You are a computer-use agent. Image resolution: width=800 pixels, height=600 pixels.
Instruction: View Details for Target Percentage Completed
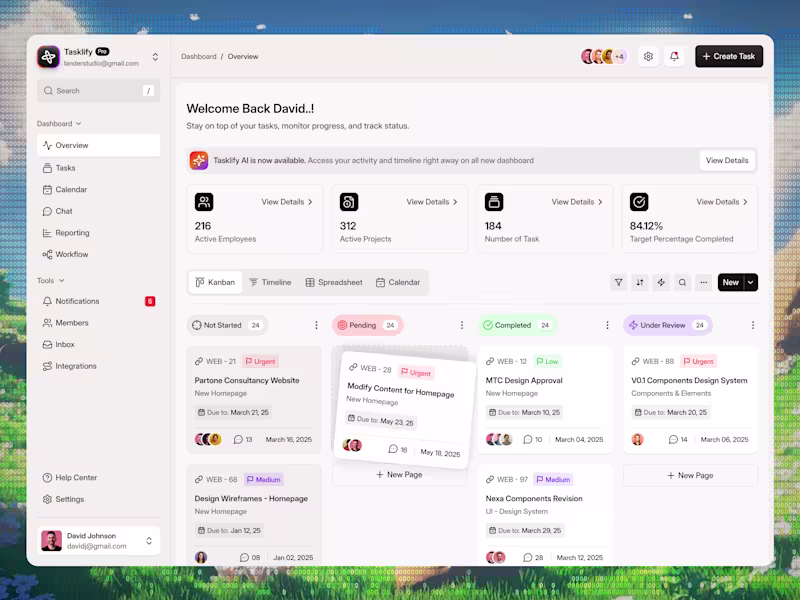pyautogui.click(x=722, y=202)
